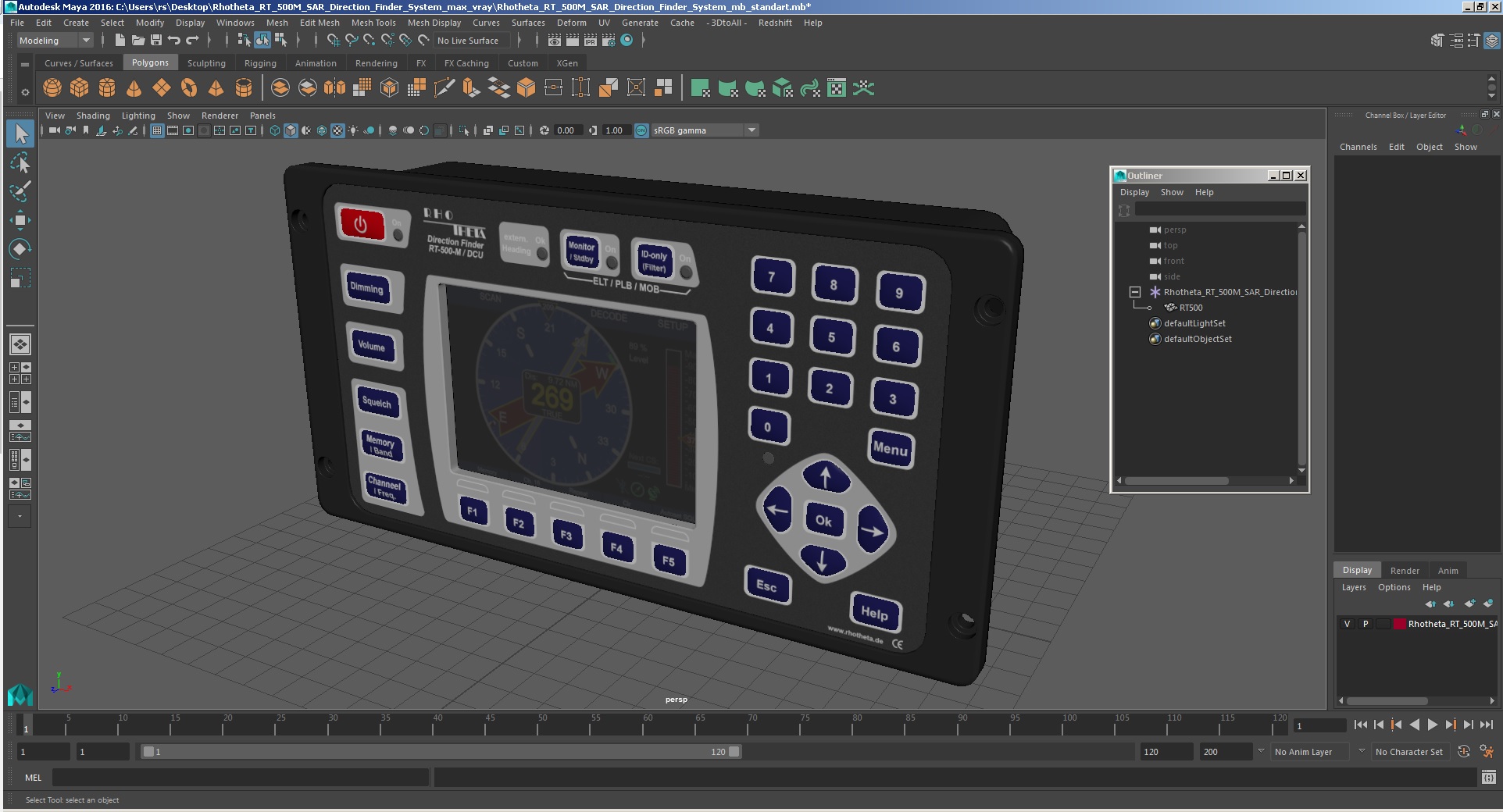Click the range slider bar end handle

point(734,751)
